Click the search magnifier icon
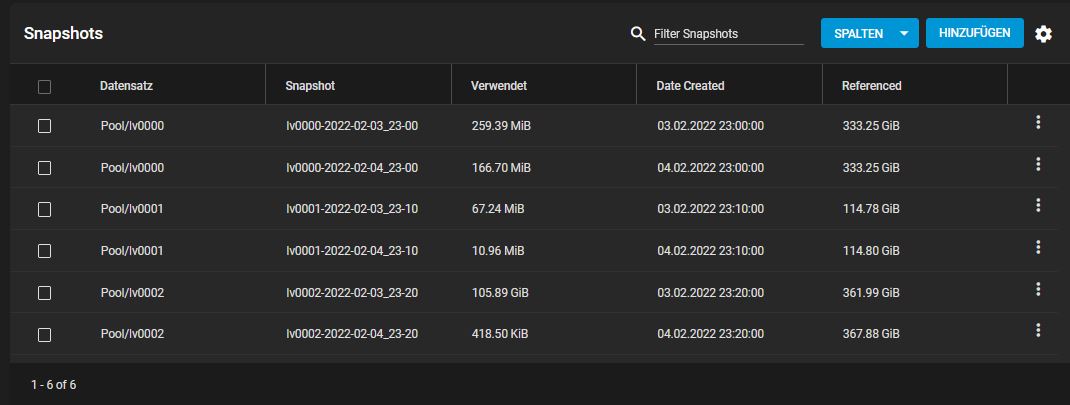 pos(638,34)
